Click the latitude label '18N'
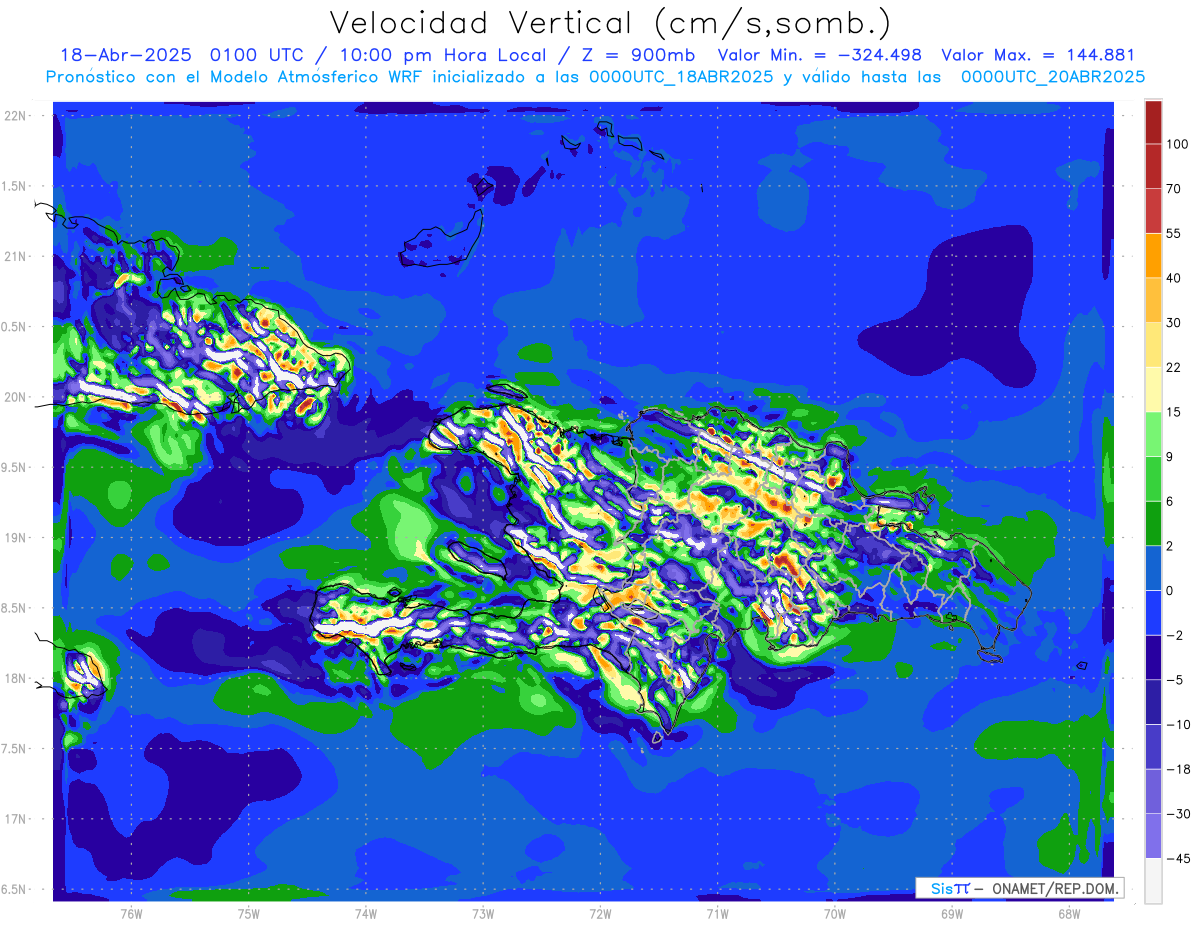 (15, 679)
